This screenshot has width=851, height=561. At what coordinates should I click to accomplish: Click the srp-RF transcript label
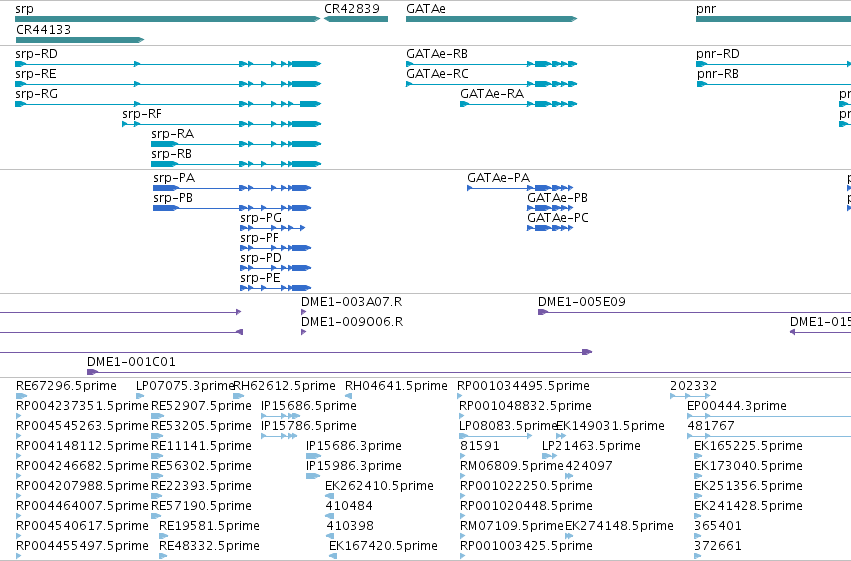click(142, 114)
